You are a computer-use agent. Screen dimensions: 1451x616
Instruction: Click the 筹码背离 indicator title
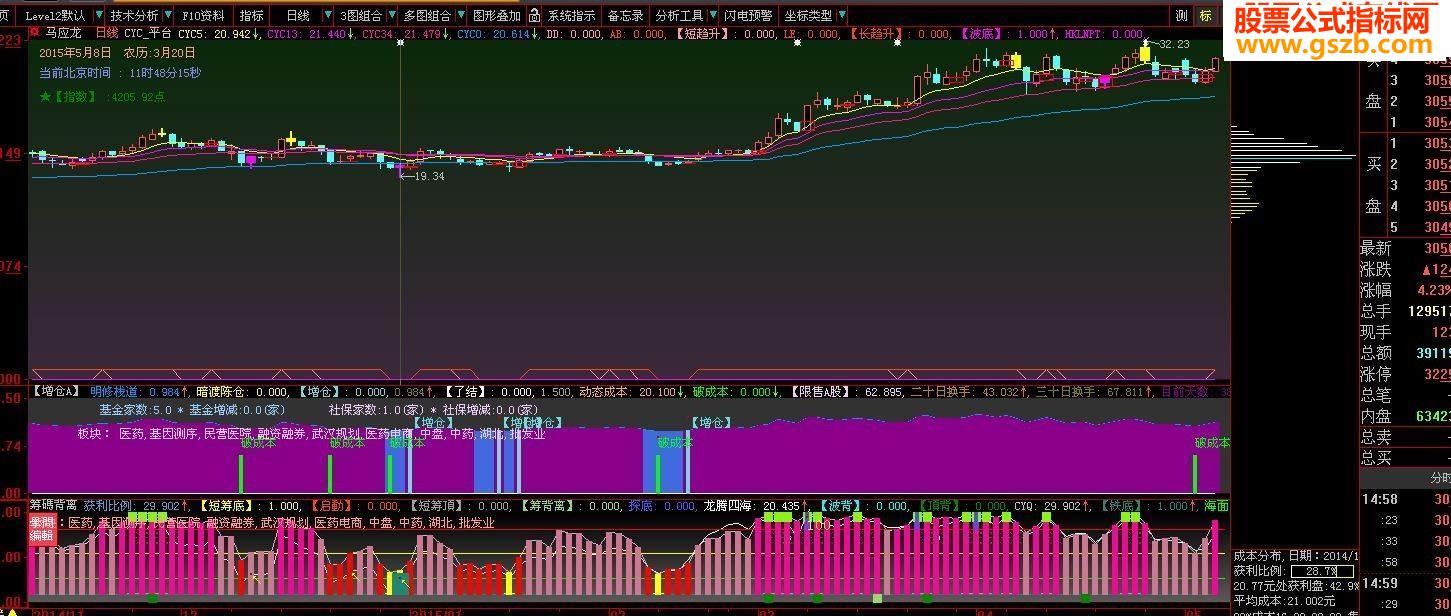pyautogui.click(x=54, y=506)
